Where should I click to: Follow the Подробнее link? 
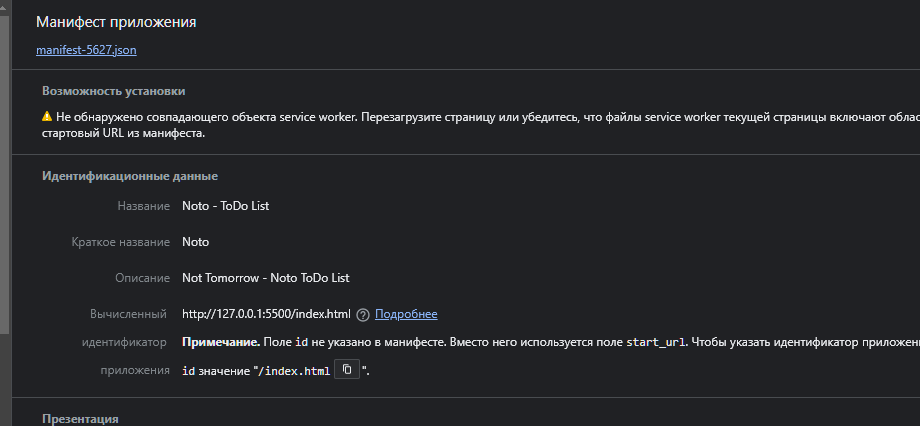coord(406,314)
